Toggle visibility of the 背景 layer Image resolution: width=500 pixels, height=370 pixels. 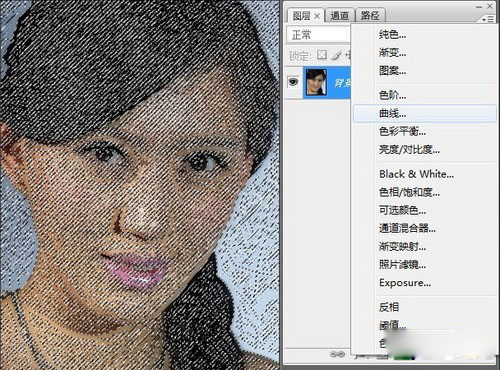[x=293, y=82]
